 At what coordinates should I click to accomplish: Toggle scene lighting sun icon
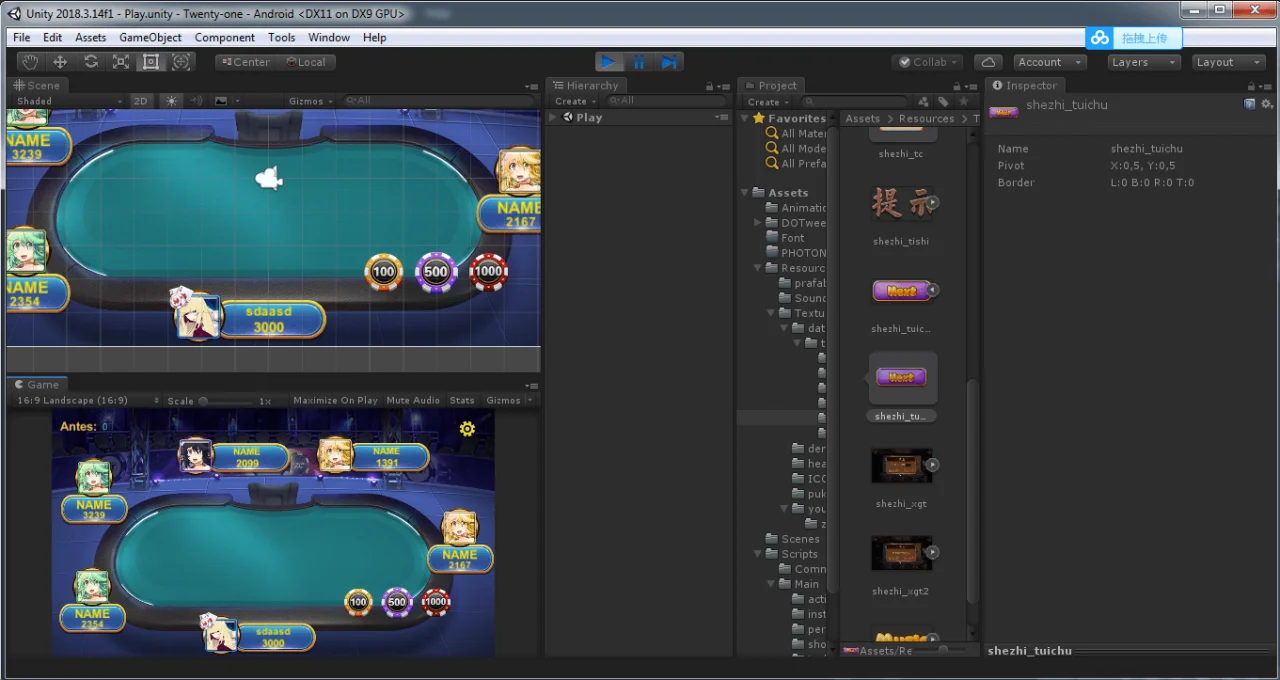[171, 101]
